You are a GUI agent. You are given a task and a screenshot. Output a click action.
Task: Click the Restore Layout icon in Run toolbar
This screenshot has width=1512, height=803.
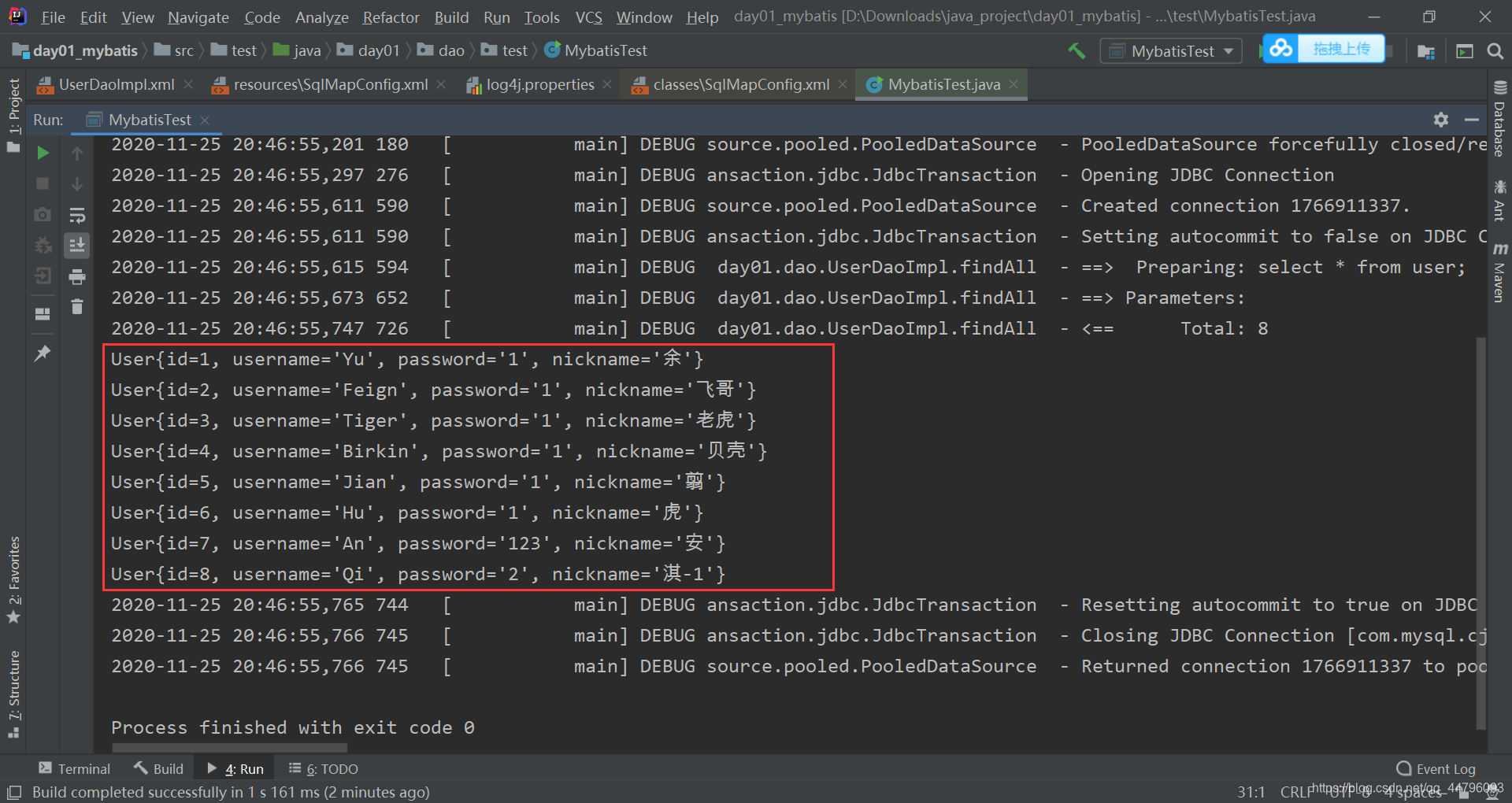[43, 313]
